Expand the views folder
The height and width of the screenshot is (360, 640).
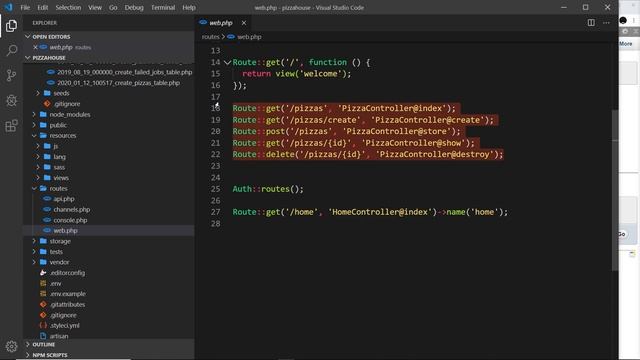[x=61, y=178]
